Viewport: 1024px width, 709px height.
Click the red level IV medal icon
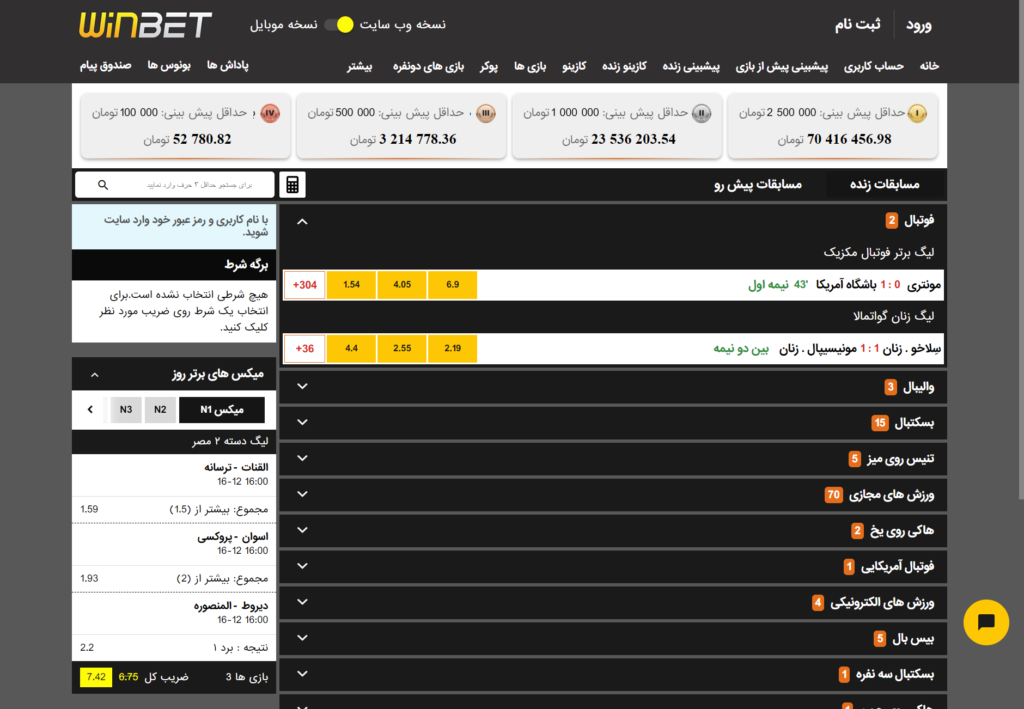pos(270,113)
